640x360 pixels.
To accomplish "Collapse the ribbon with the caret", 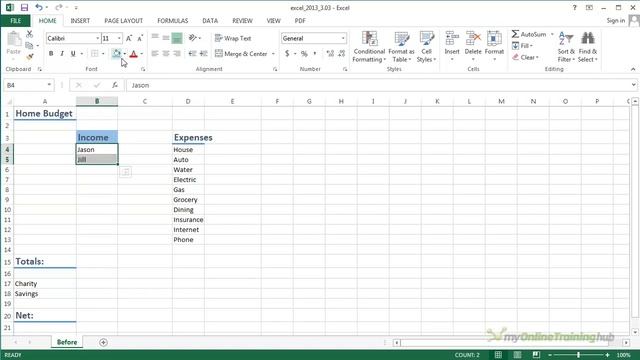I will pos(633,69).
